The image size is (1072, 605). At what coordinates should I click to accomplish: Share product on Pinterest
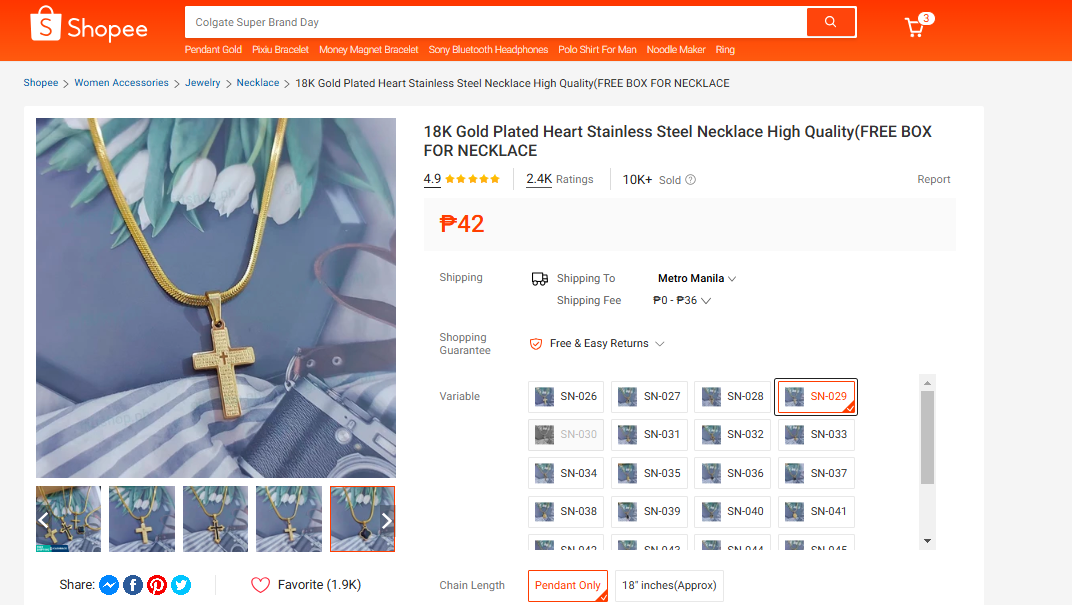click(x=157, y=585)
